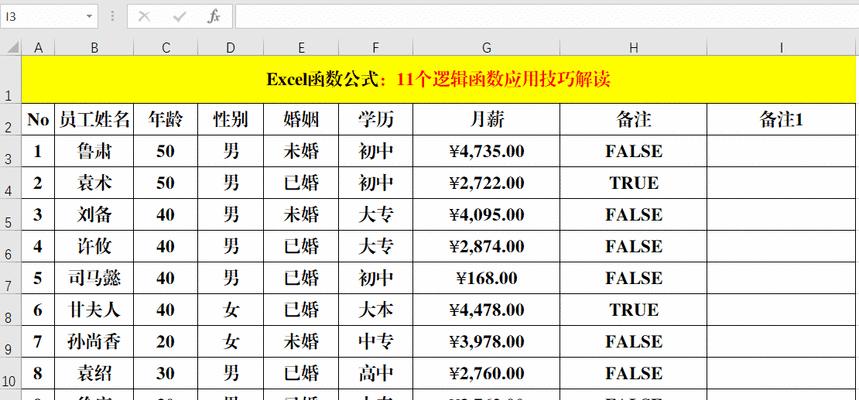Viewport: 859px width, 400px height.
Task: Select row 8 header
Action: [10, 310]
